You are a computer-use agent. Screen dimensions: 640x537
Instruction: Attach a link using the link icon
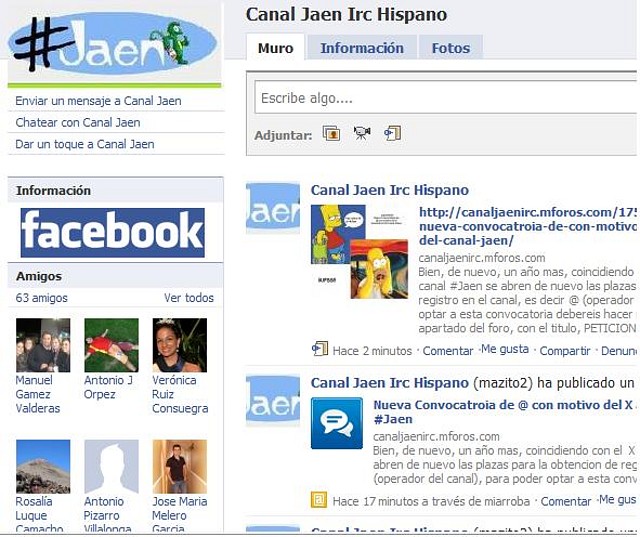click(x=392, y=133)
